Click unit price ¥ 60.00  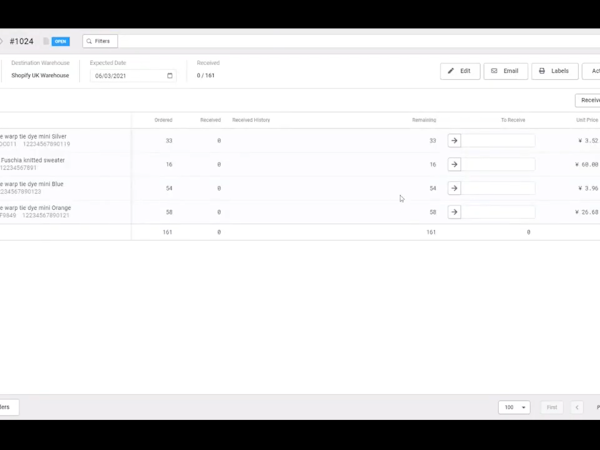pyautogui.click(x=587, y=164)
